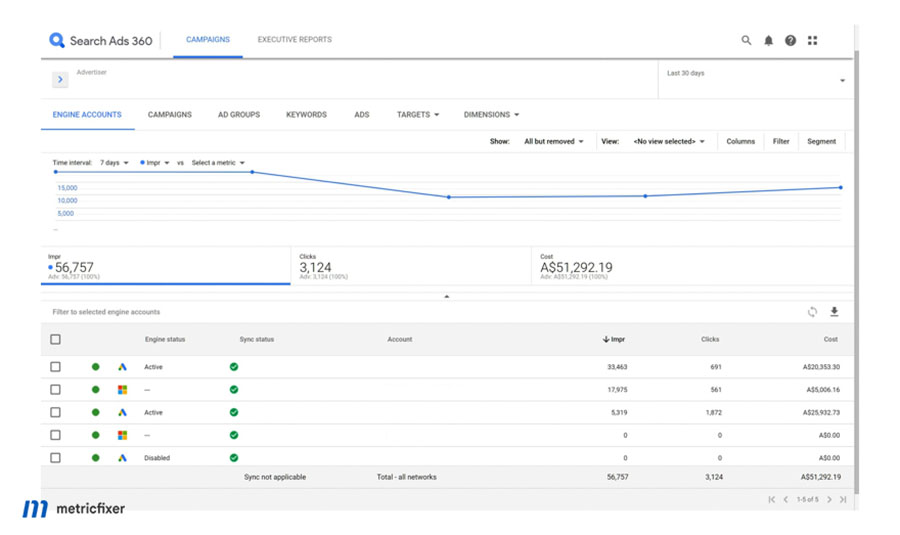Screen dimensions: 900x535
Task: Change the 7 days time interval dropdown
Action: [114, 163]
